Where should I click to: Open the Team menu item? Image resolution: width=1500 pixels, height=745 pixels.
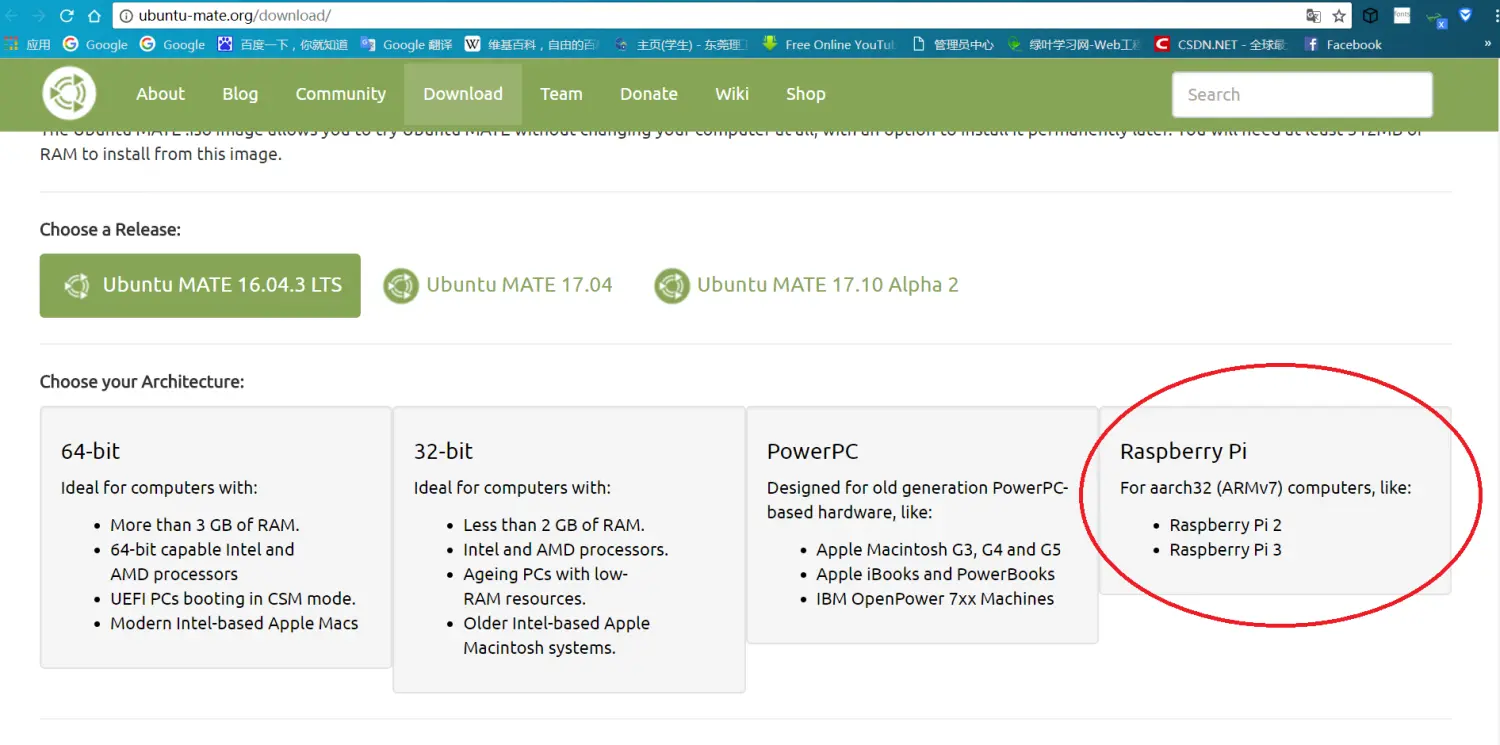pos(561,94)
